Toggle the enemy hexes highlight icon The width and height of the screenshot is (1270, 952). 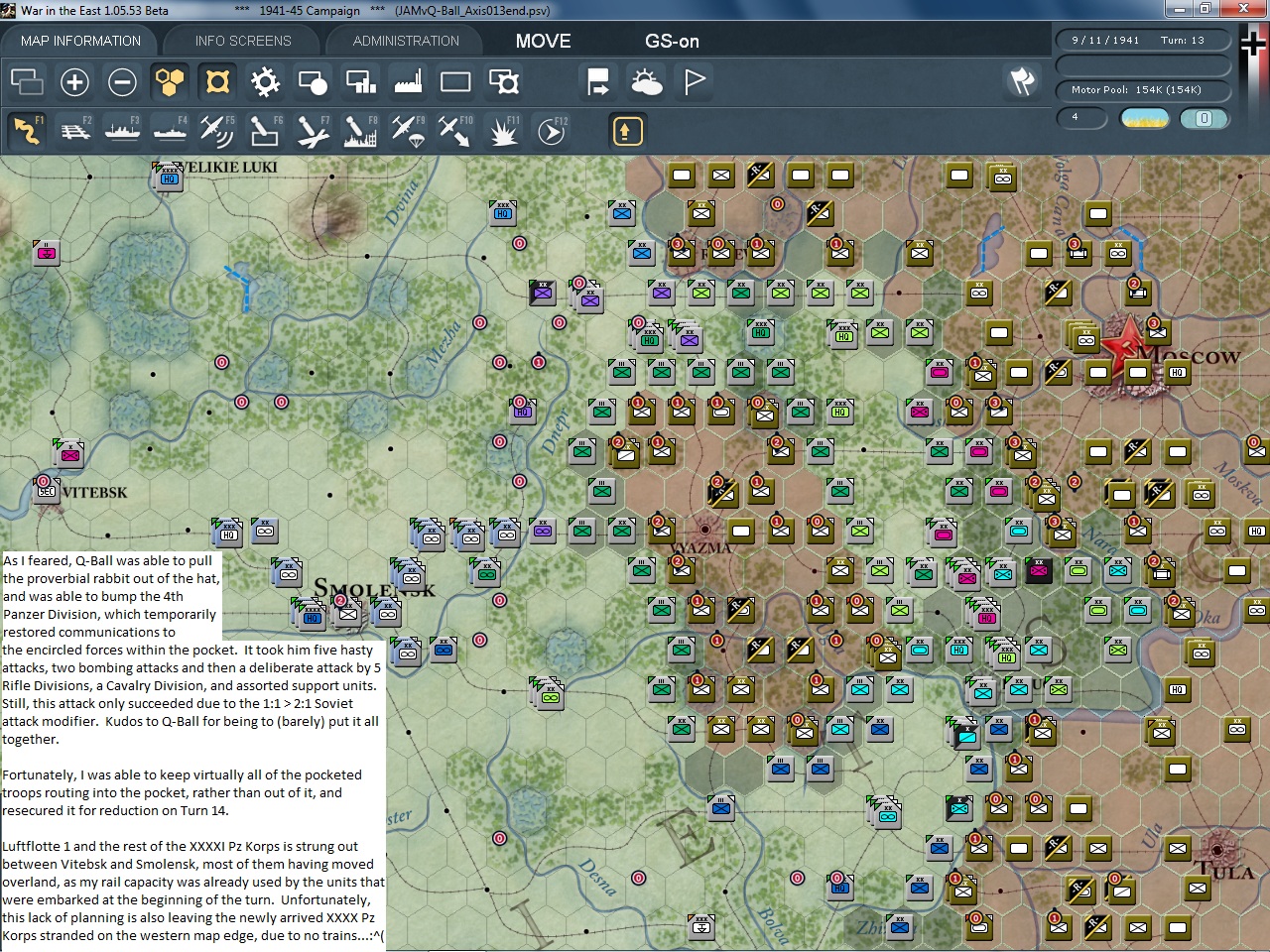coord(217,81)
